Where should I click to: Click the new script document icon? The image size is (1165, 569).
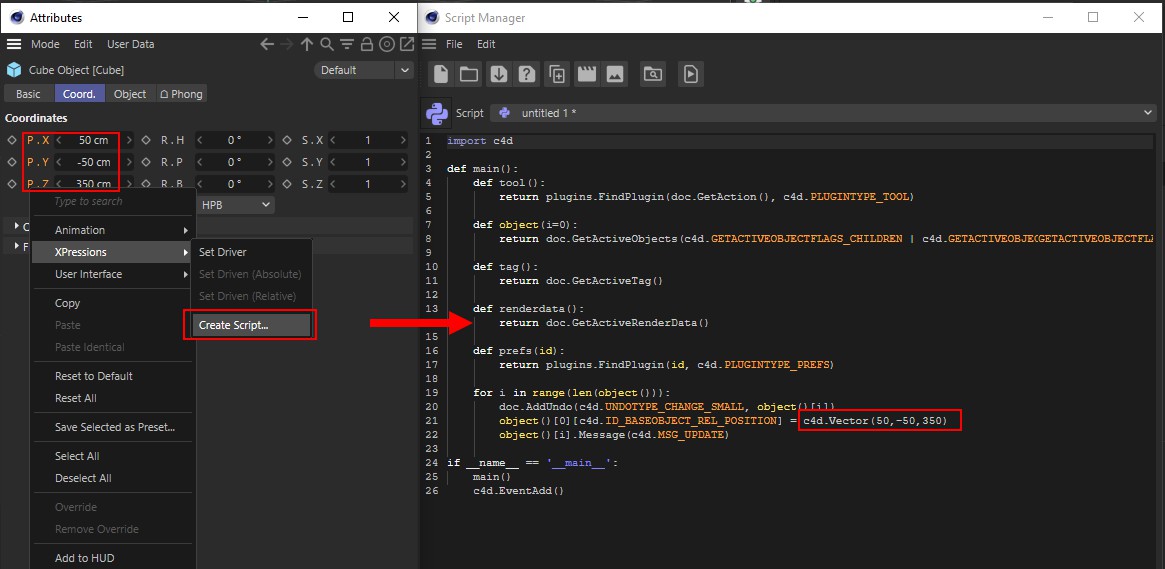(x=440, y=74)
